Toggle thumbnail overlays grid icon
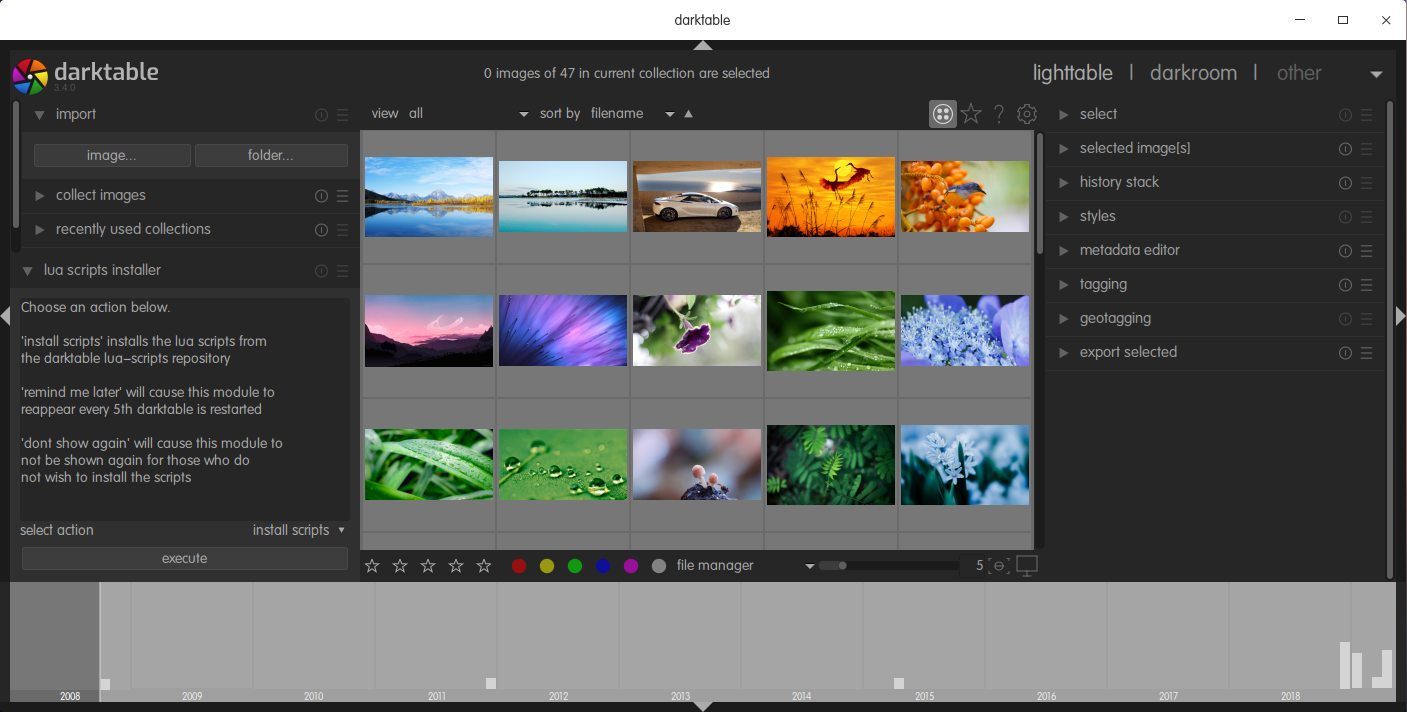 click(942, 114)
